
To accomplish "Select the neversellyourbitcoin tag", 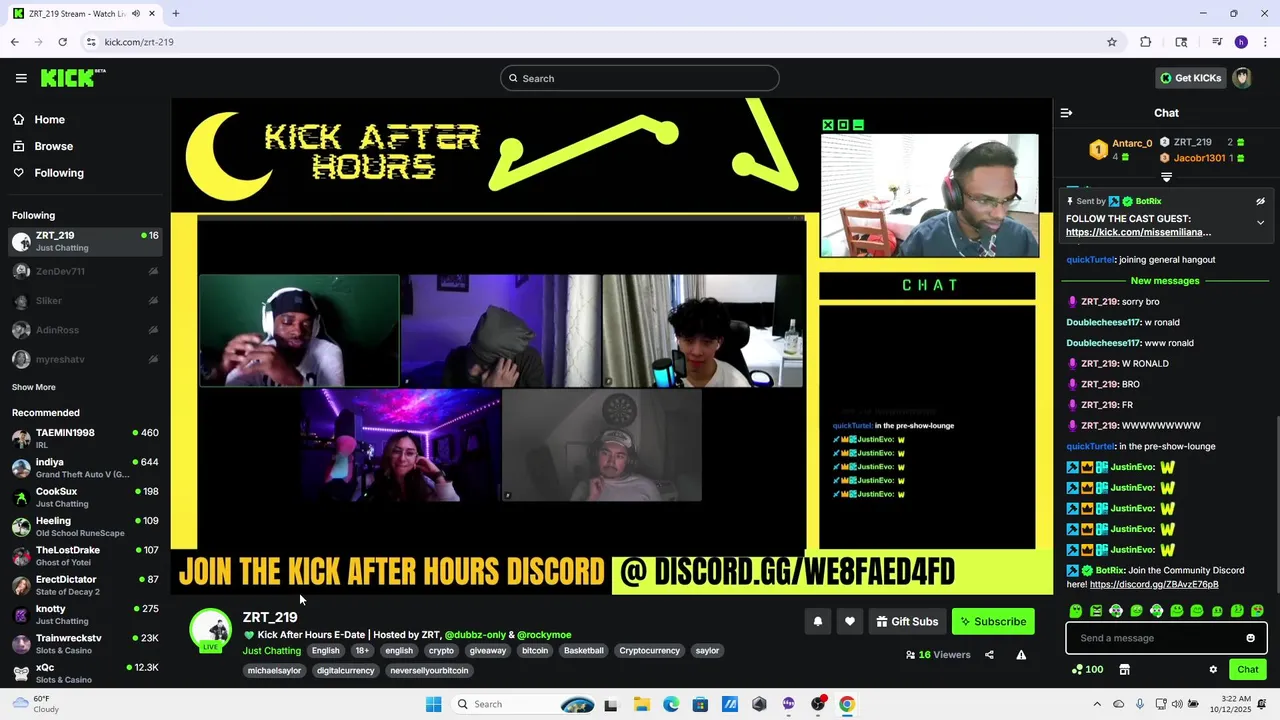I will [429, 671].
